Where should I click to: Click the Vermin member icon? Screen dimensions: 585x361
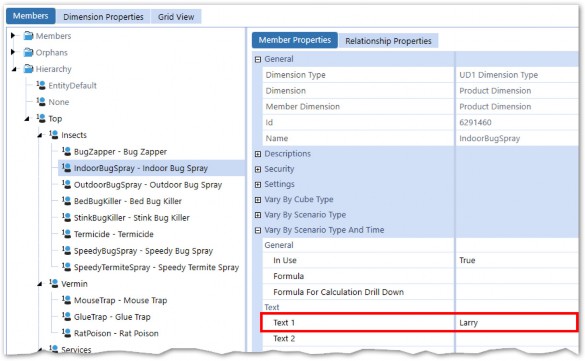[54, 283]
